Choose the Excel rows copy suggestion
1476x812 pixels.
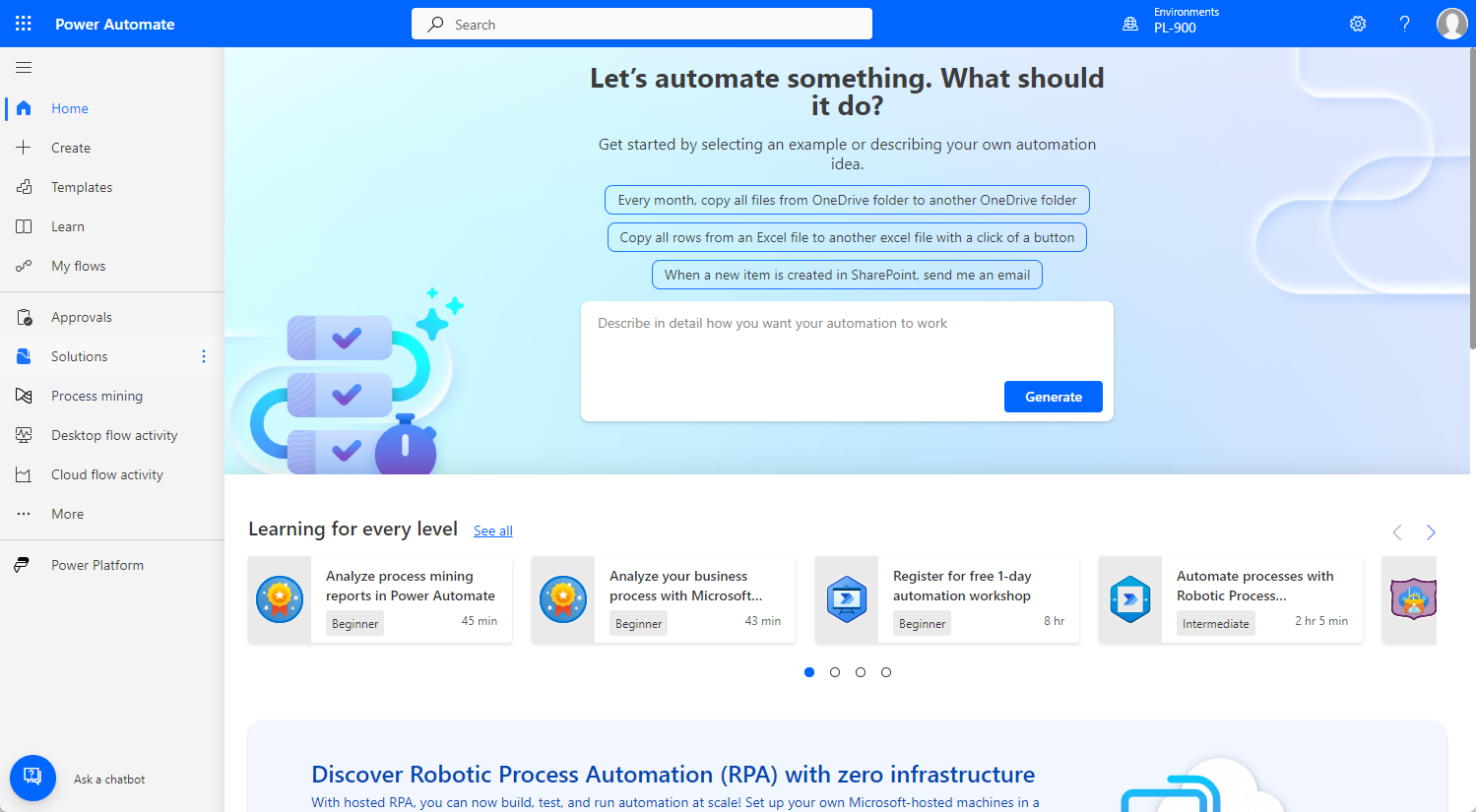pos(847,237)
